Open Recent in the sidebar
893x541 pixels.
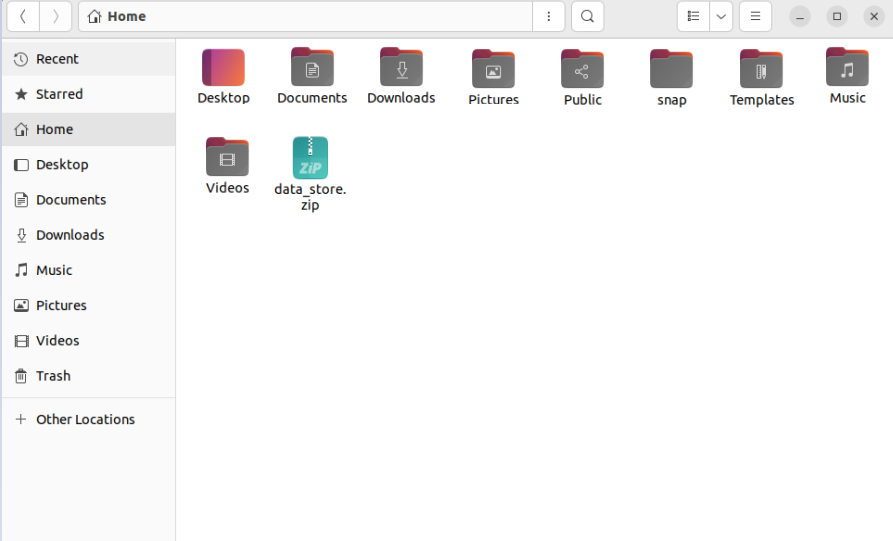click(x=89, y=59)
